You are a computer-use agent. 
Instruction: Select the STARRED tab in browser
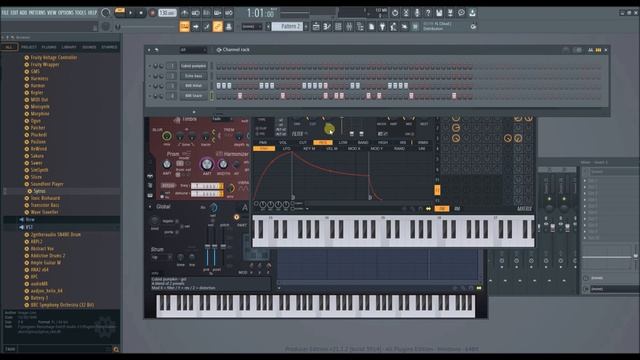(x=109, y=47)
